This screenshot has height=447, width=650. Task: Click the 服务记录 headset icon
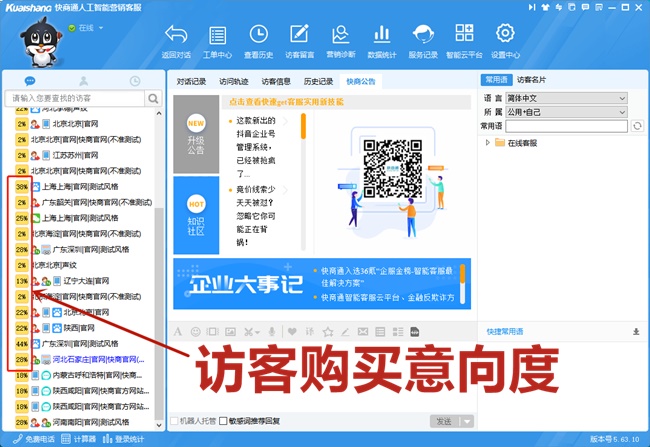(422, 40)
